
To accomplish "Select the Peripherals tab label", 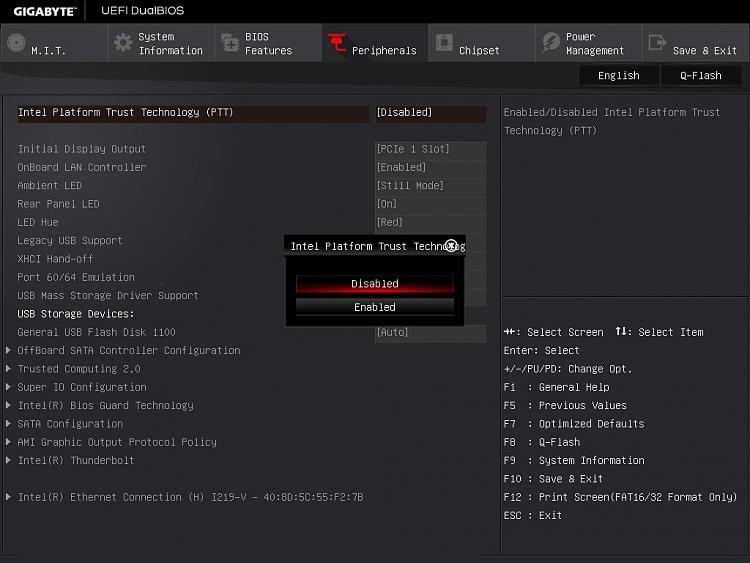I will pos(384,51).
